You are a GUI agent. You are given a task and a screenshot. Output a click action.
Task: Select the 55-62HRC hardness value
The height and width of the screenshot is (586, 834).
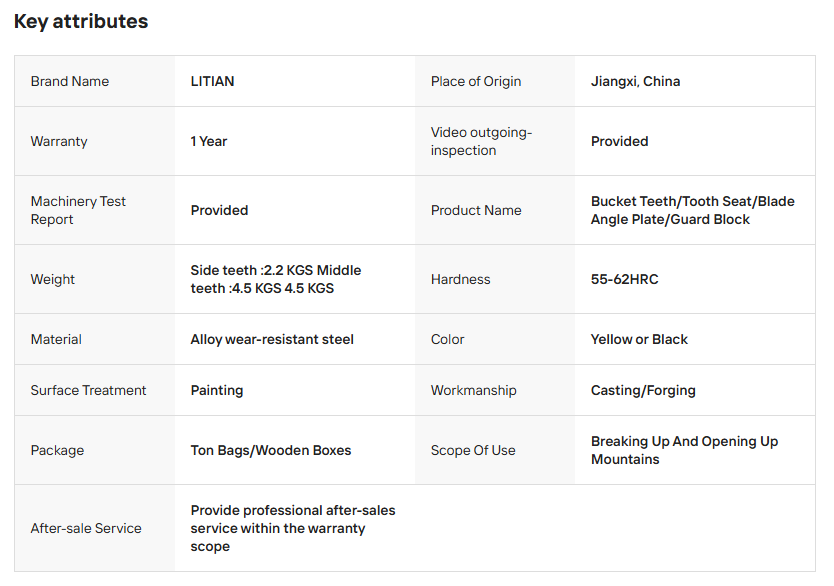tap(624, 279)
